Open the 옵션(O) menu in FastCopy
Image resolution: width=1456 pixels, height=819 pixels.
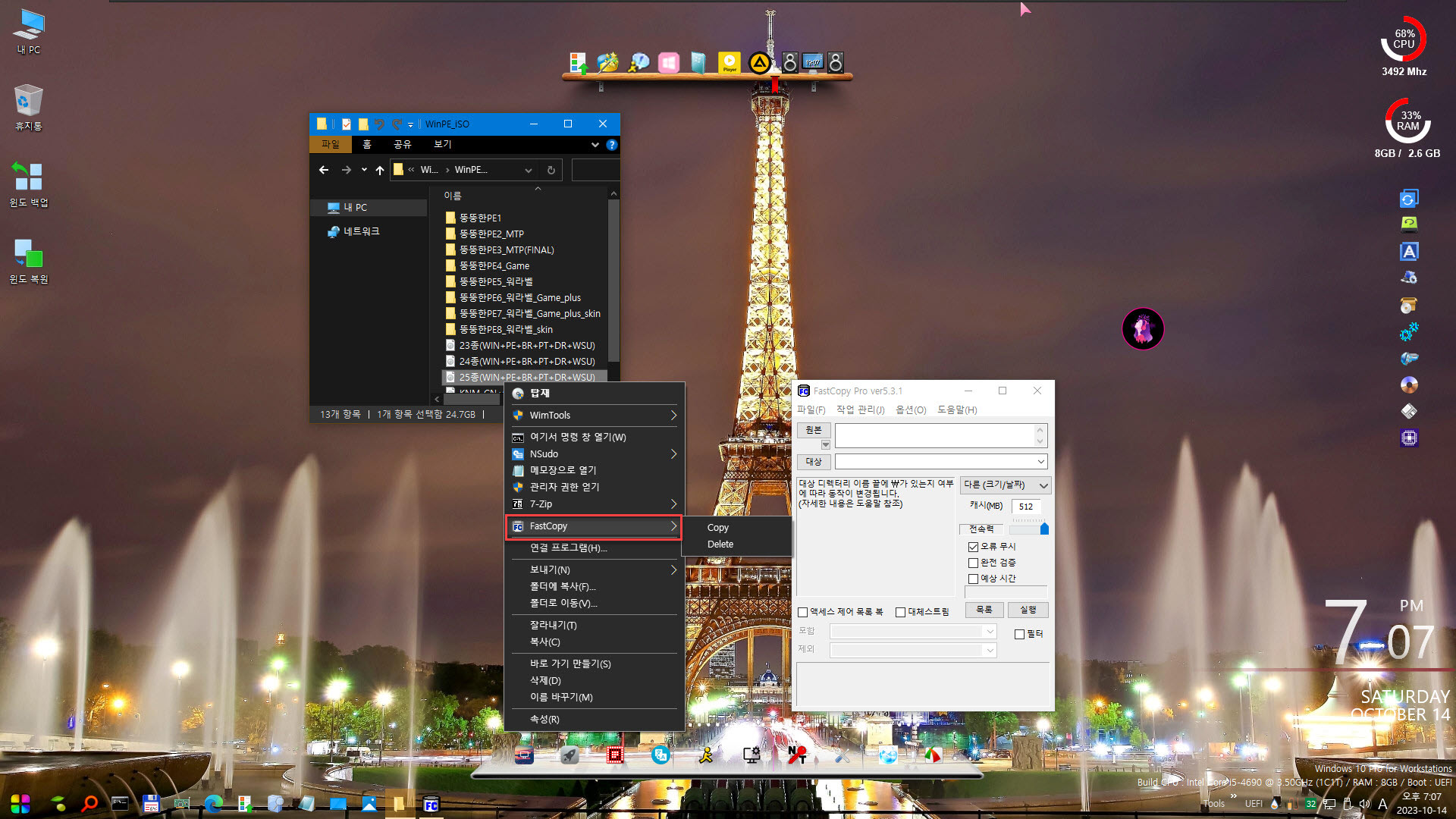tap(911, 410)
